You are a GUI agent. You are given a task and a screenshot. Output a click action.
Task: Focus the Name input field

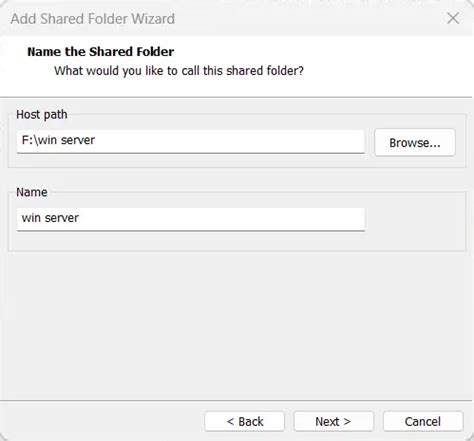coord(191,219)
